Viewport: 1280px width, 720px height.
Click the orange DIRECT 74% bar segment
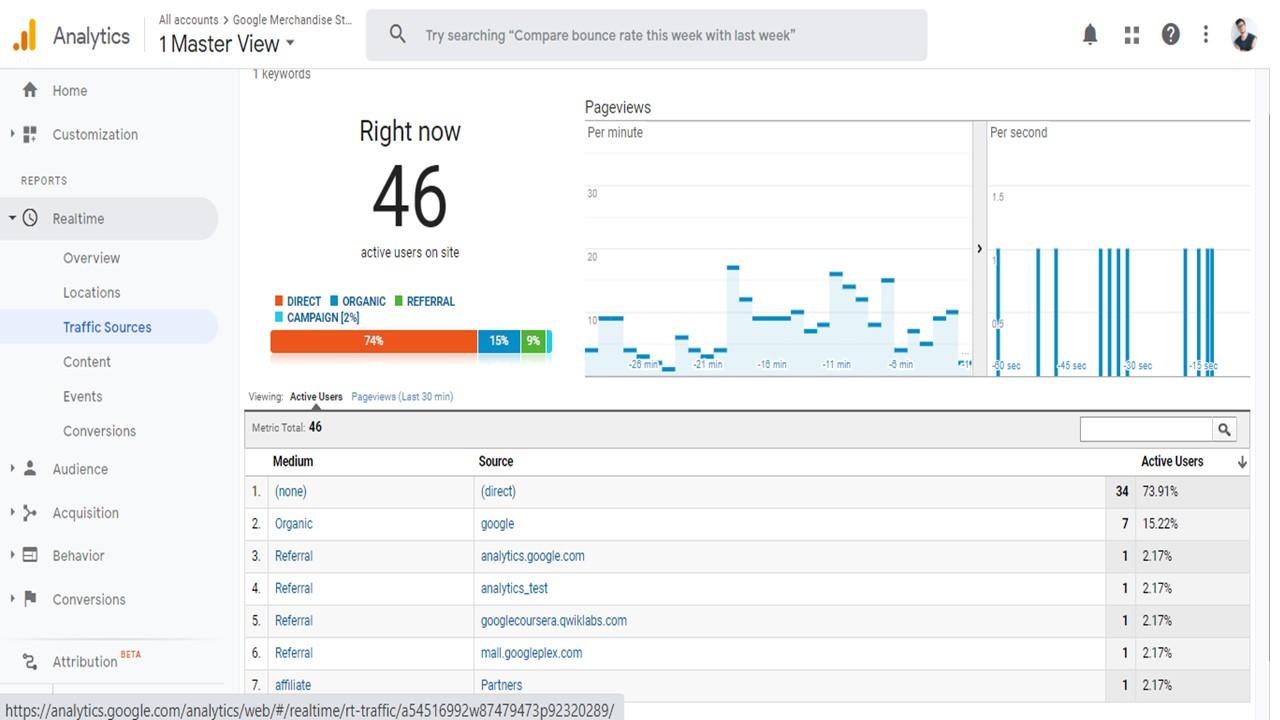click(x=373, y=341)
